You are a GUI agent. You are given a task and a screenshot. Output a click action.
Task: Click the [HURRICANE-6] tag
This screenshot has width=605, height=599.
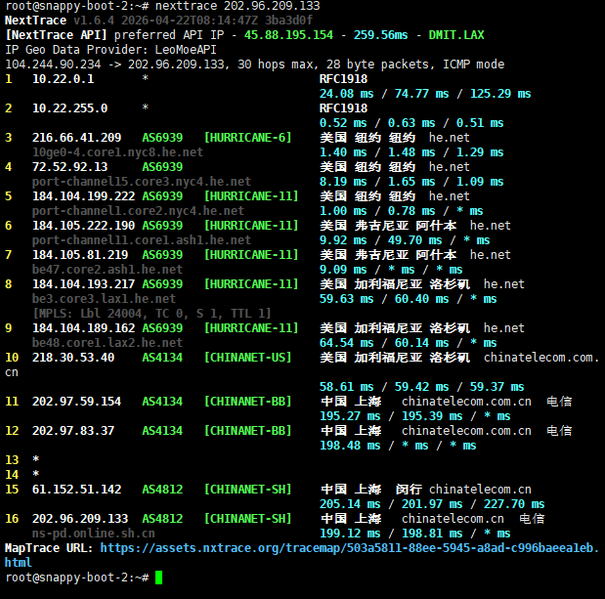click(x=248, y=138)
